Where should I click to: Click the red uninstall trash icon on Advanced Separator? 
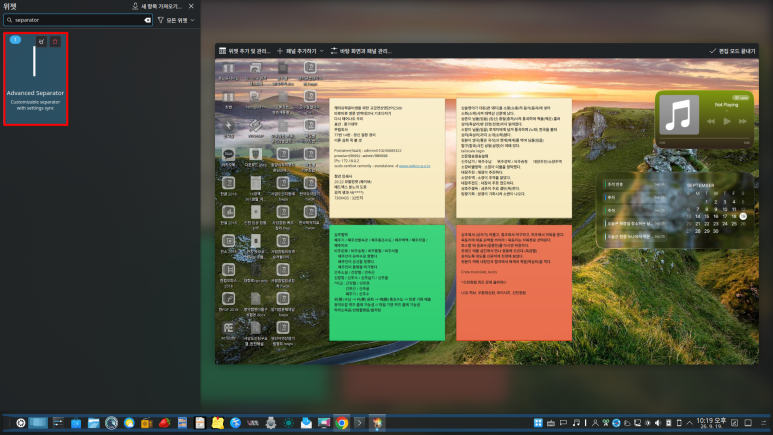coord(55,42)
